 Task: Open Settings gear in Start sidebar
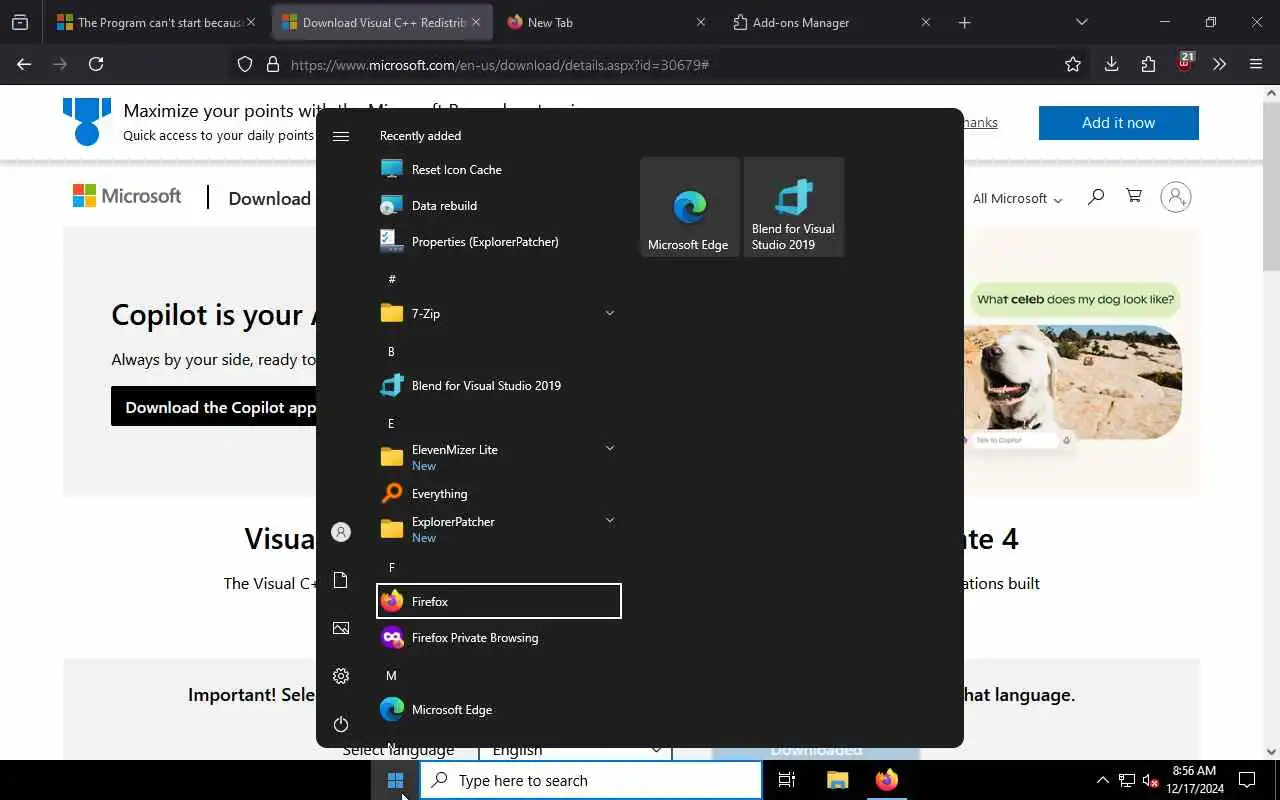click(x=341, y=676)
